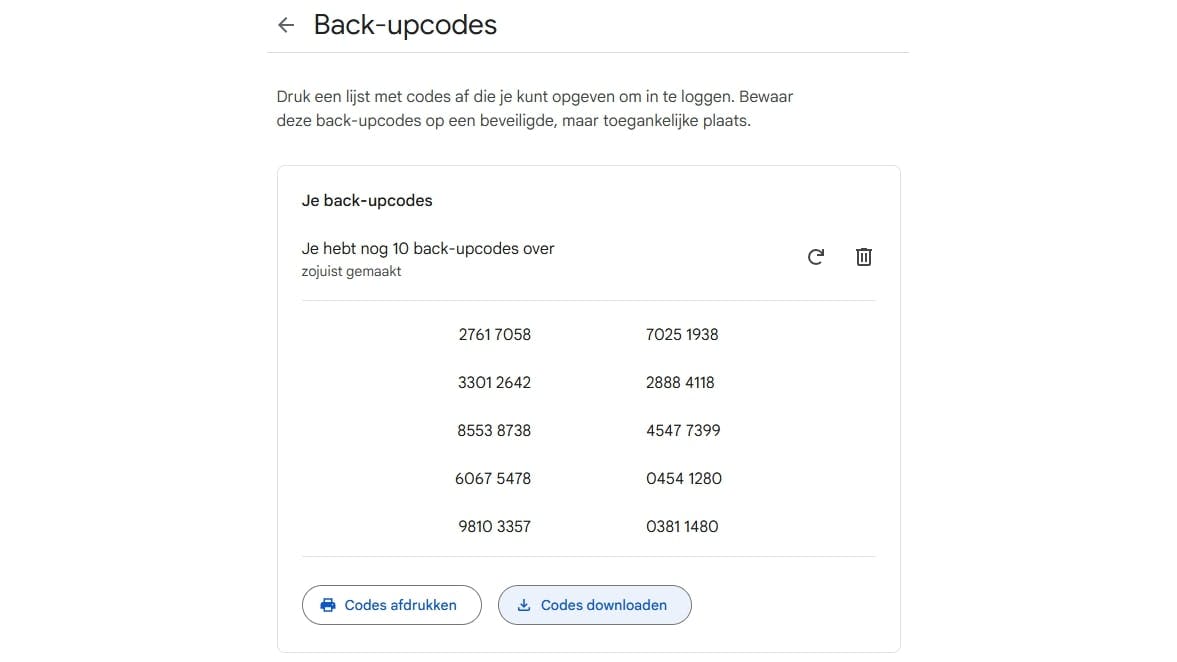Click on backup code 3301 2642

tap(494, 382)
